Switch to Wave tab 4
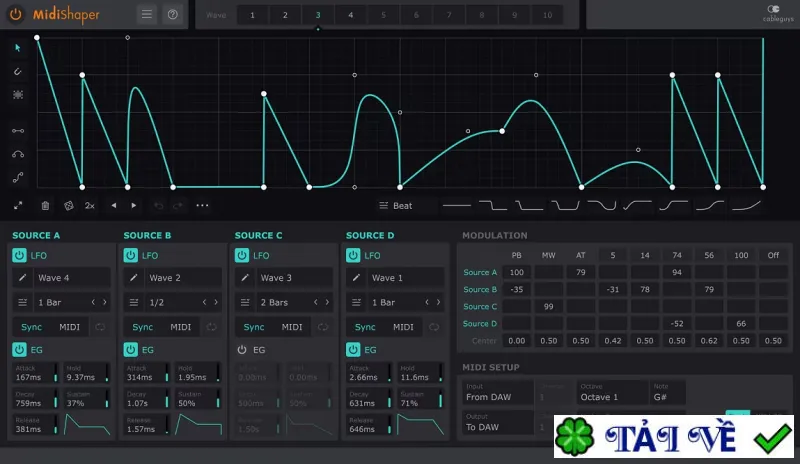 [351, 15]
